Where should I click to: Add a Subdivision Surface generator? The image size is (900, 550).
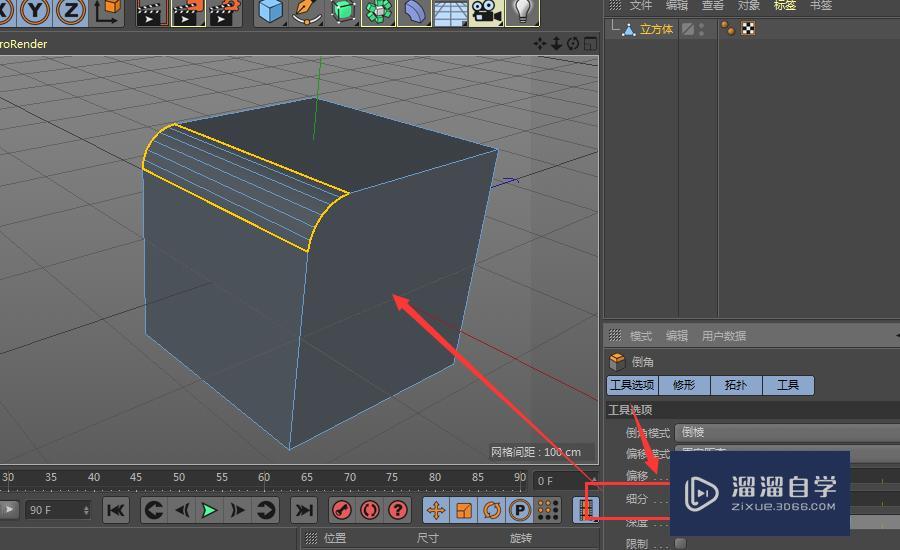[343, 11]
